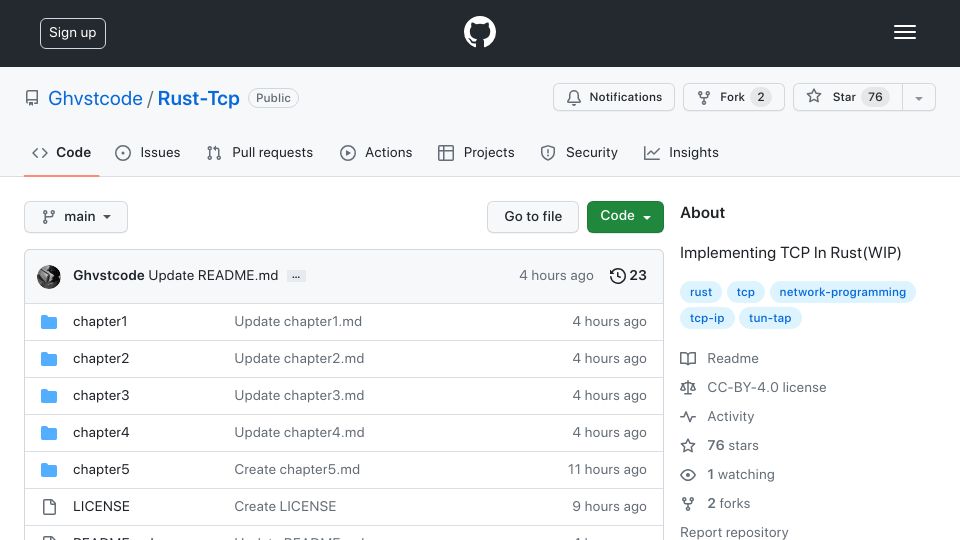The width and height of the screenshot is (960, 540).
Task: Open the Update chapter2.md commit link
Action: pos(299,358)
